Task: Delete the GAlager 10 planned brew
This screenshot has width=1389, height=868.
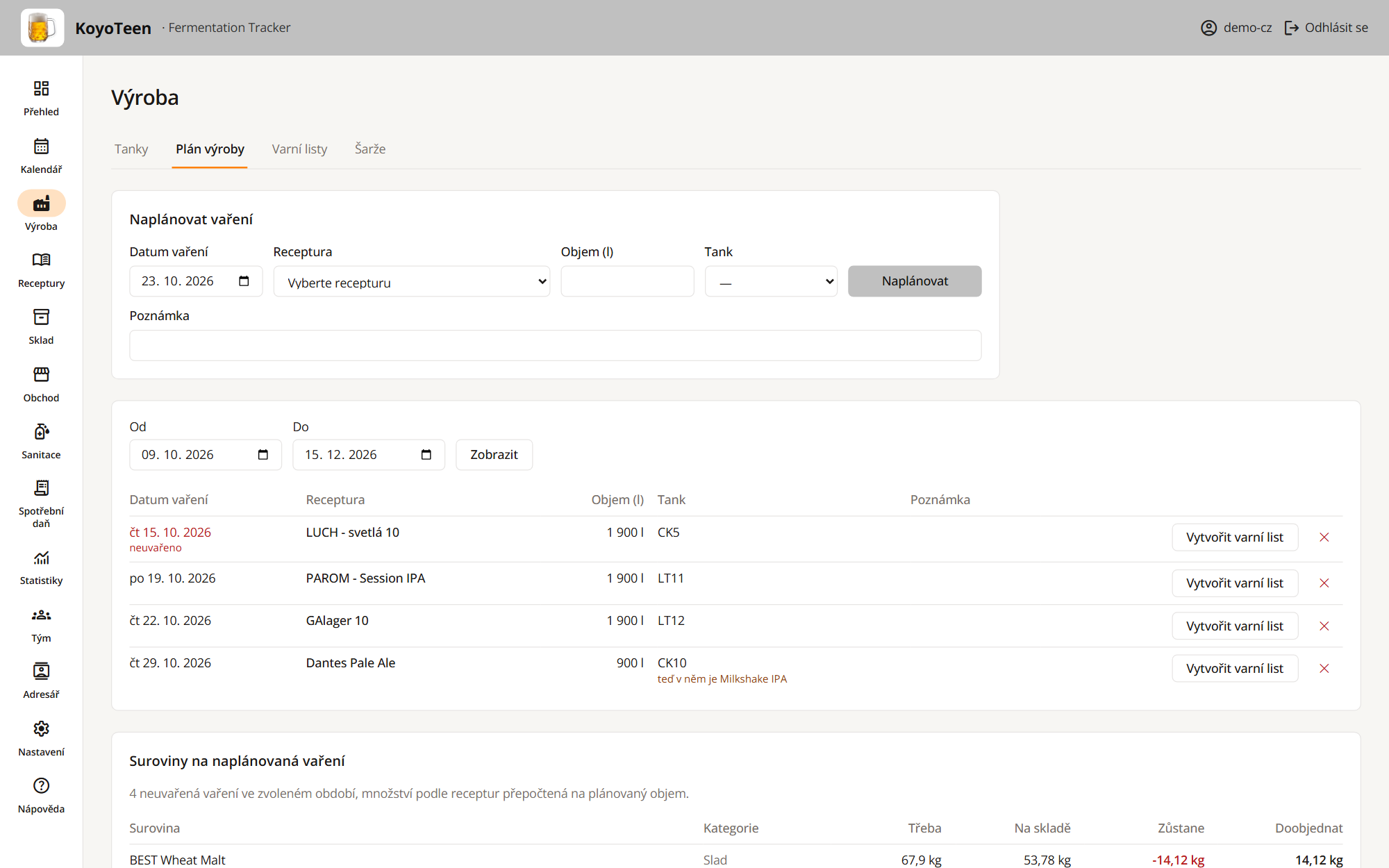Action: (x=1324, y=626)
